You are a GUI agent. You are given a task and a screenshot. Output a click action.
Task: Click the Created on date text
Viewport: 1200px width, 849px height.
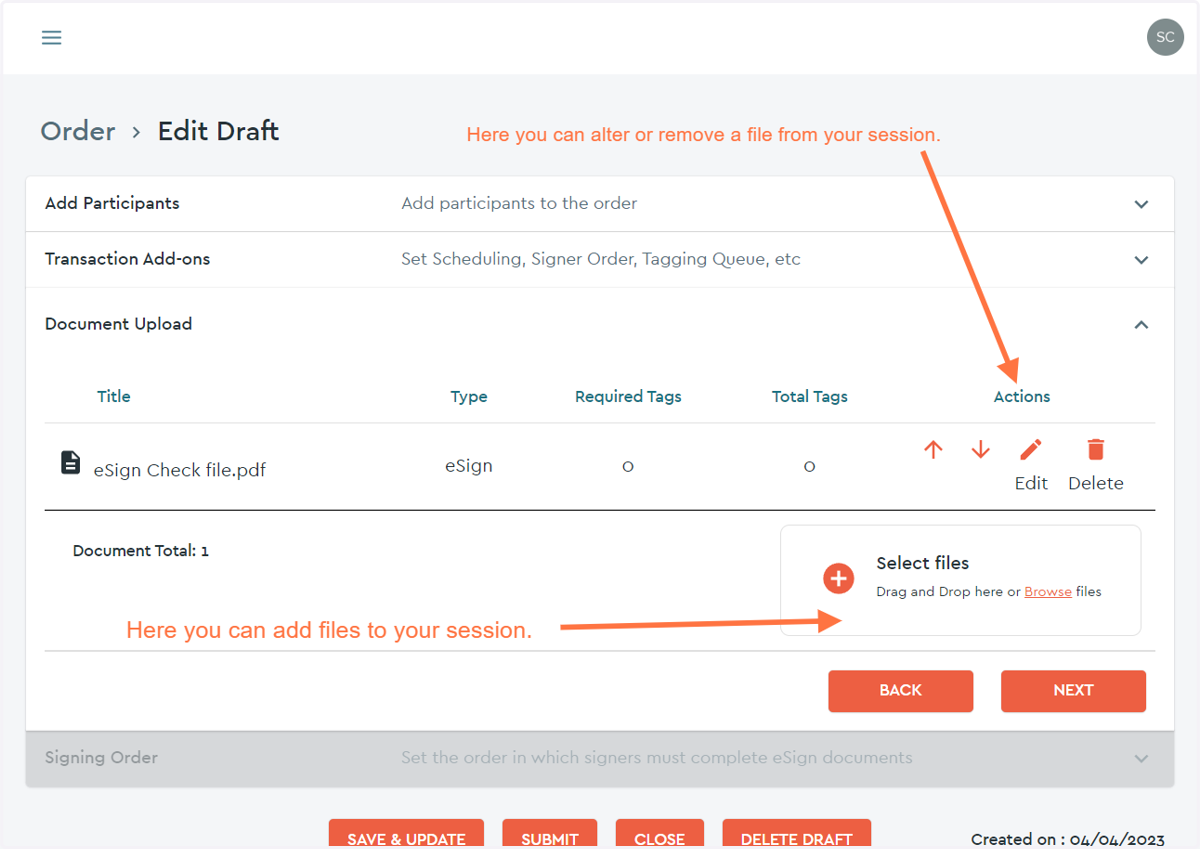1068,839
